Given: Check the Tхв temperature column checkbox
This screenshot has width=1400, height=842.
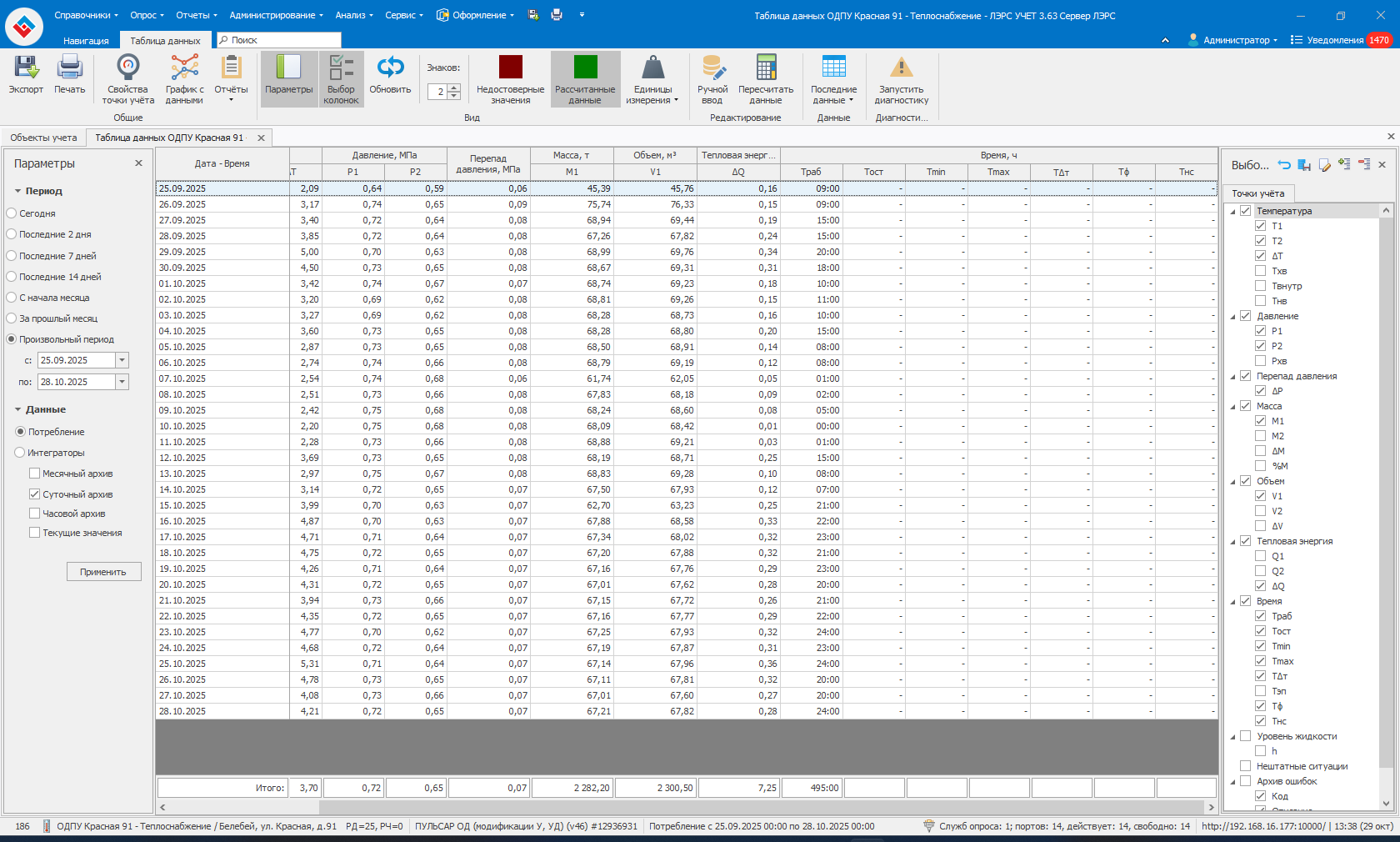Looking at the screenshot, I should [1261, 271].
